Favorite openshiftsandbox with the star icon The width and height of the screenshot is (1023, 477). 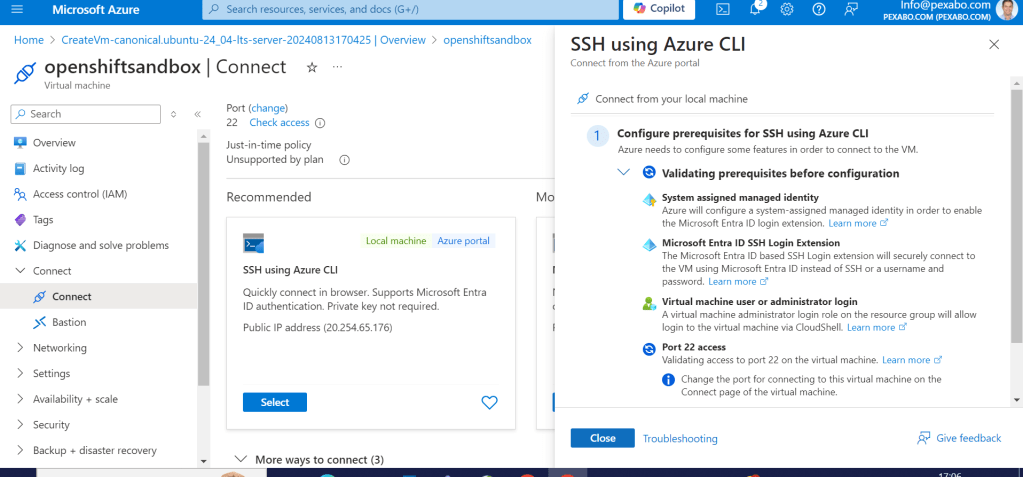[312, 67]
